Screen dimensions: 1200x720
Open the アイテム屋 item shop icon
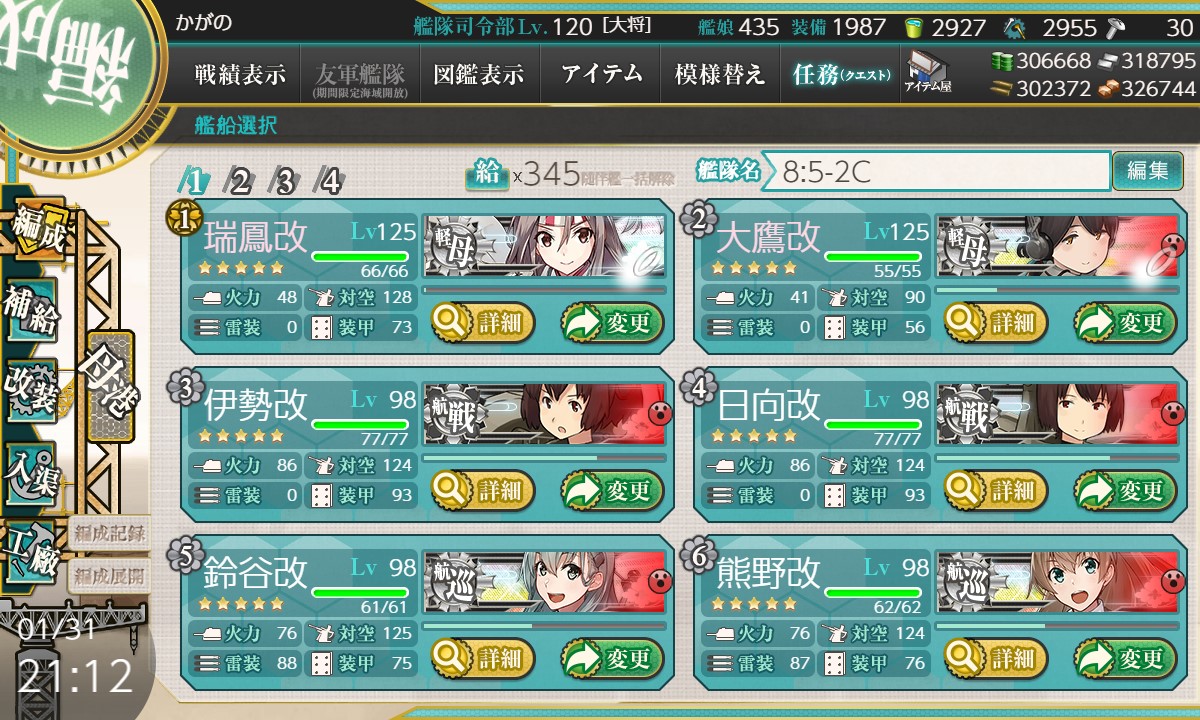[x=927, y=72]
